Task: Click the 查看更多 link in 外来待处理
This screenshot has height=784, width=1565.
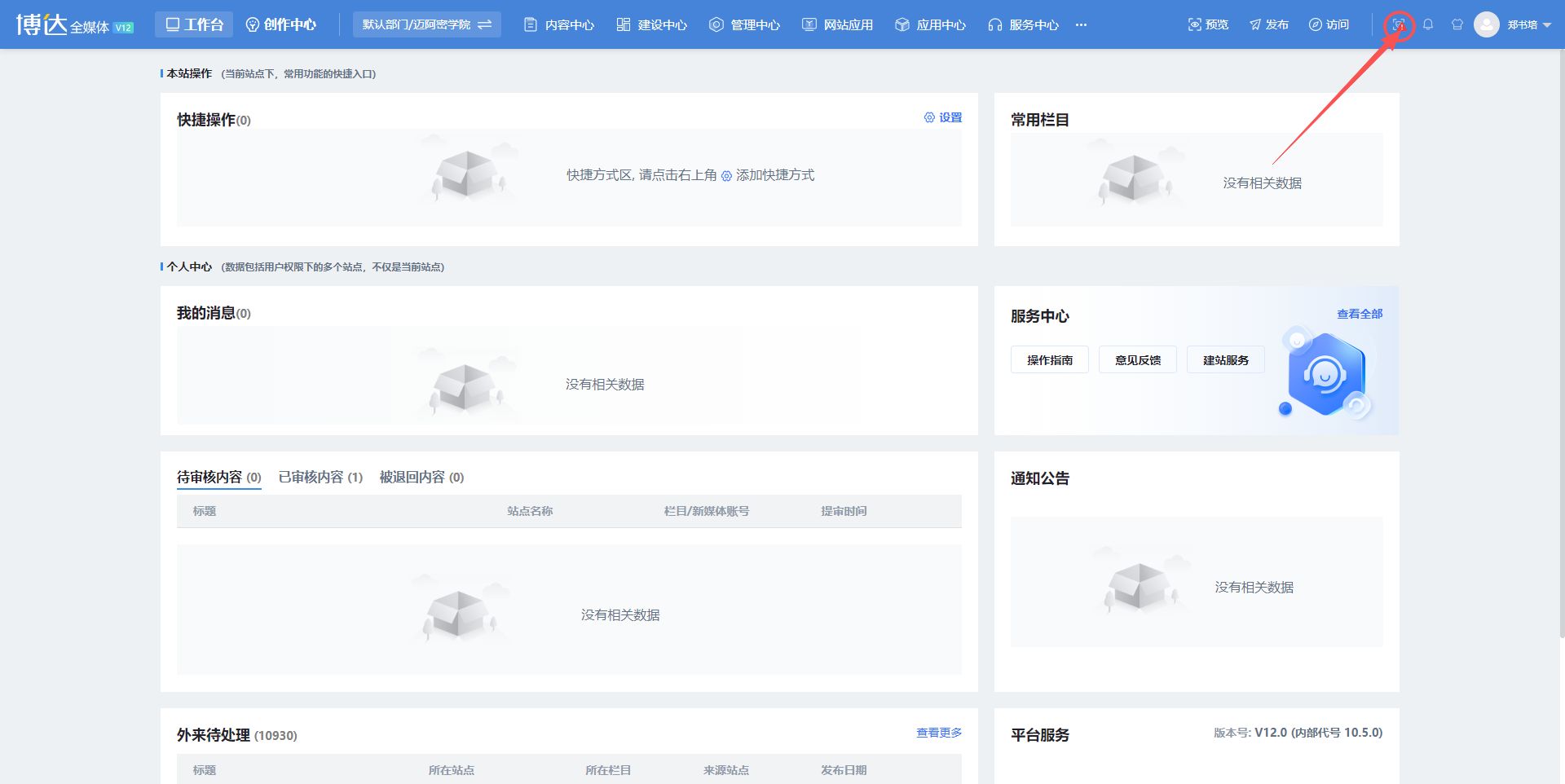Action: 938,733
